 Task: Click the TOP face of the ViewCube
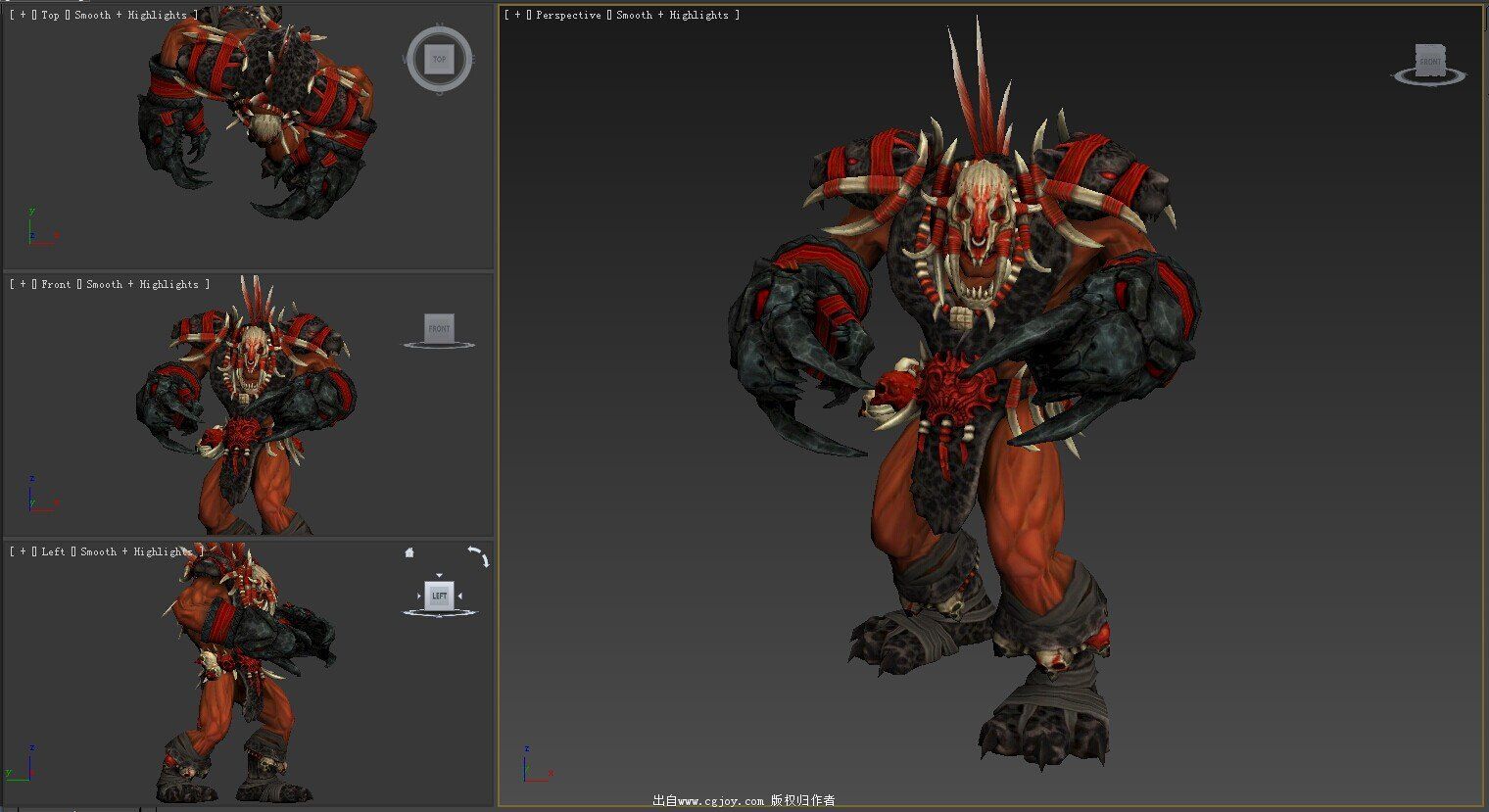(x=440, y=60)
